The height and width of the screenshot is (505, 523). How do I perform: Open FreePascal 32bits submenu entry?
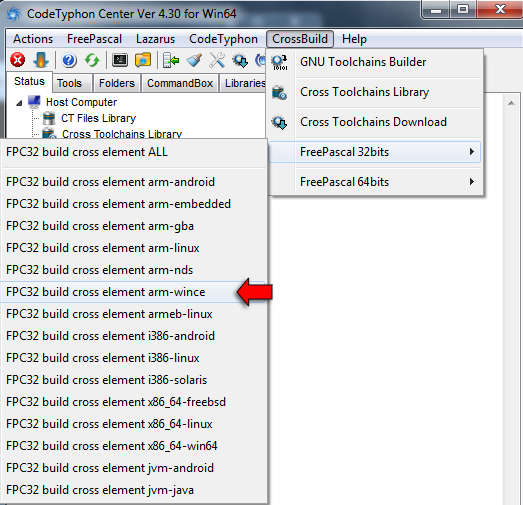(375, 152)
